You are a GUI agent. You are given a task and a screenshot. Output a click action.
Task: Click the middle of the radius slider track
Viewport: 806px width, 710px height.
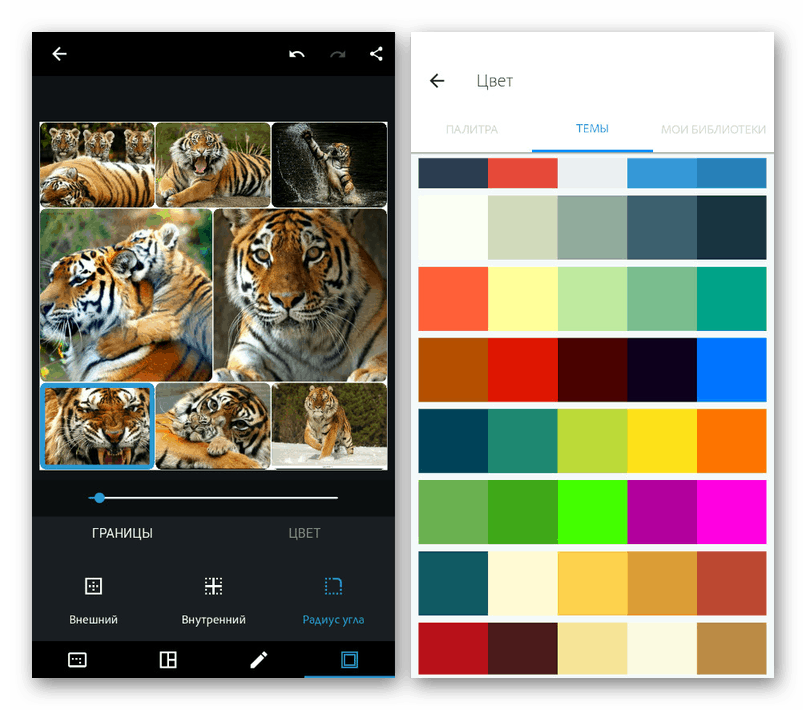click(x=213, y=498)
